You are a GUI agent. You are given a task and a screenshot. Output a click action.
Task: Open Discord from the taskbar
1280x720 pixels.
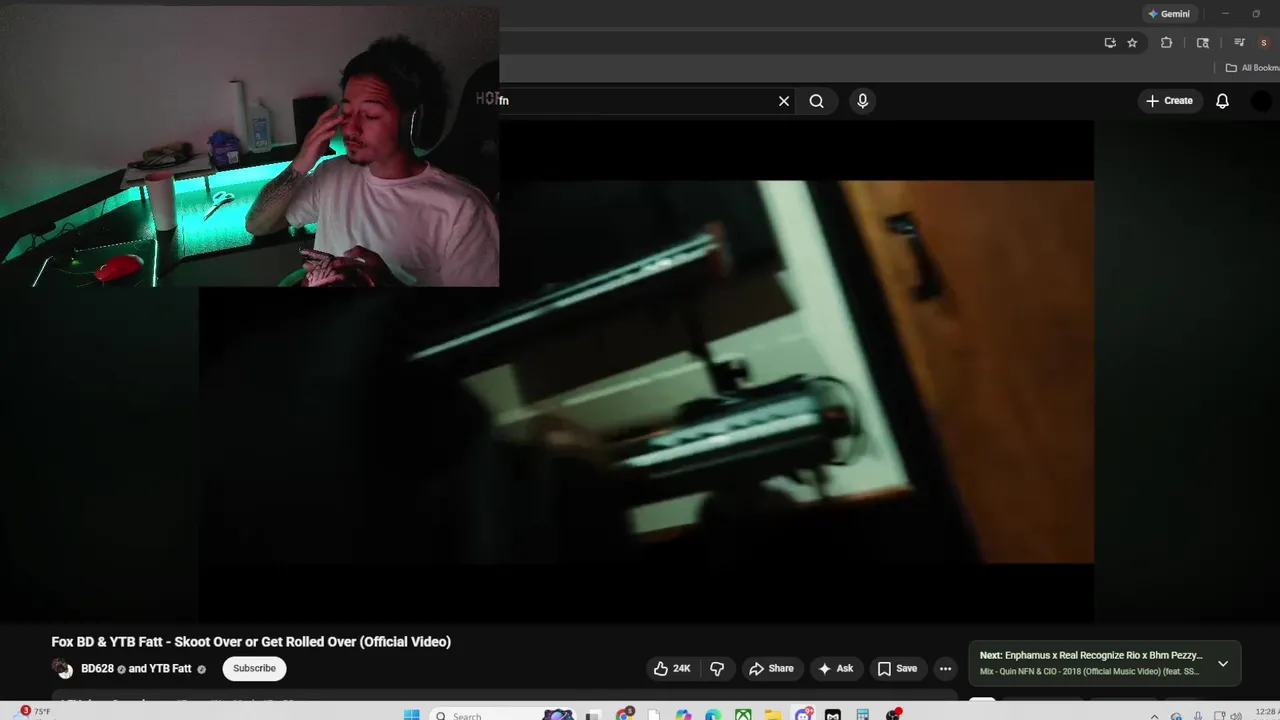click(803, 714)
